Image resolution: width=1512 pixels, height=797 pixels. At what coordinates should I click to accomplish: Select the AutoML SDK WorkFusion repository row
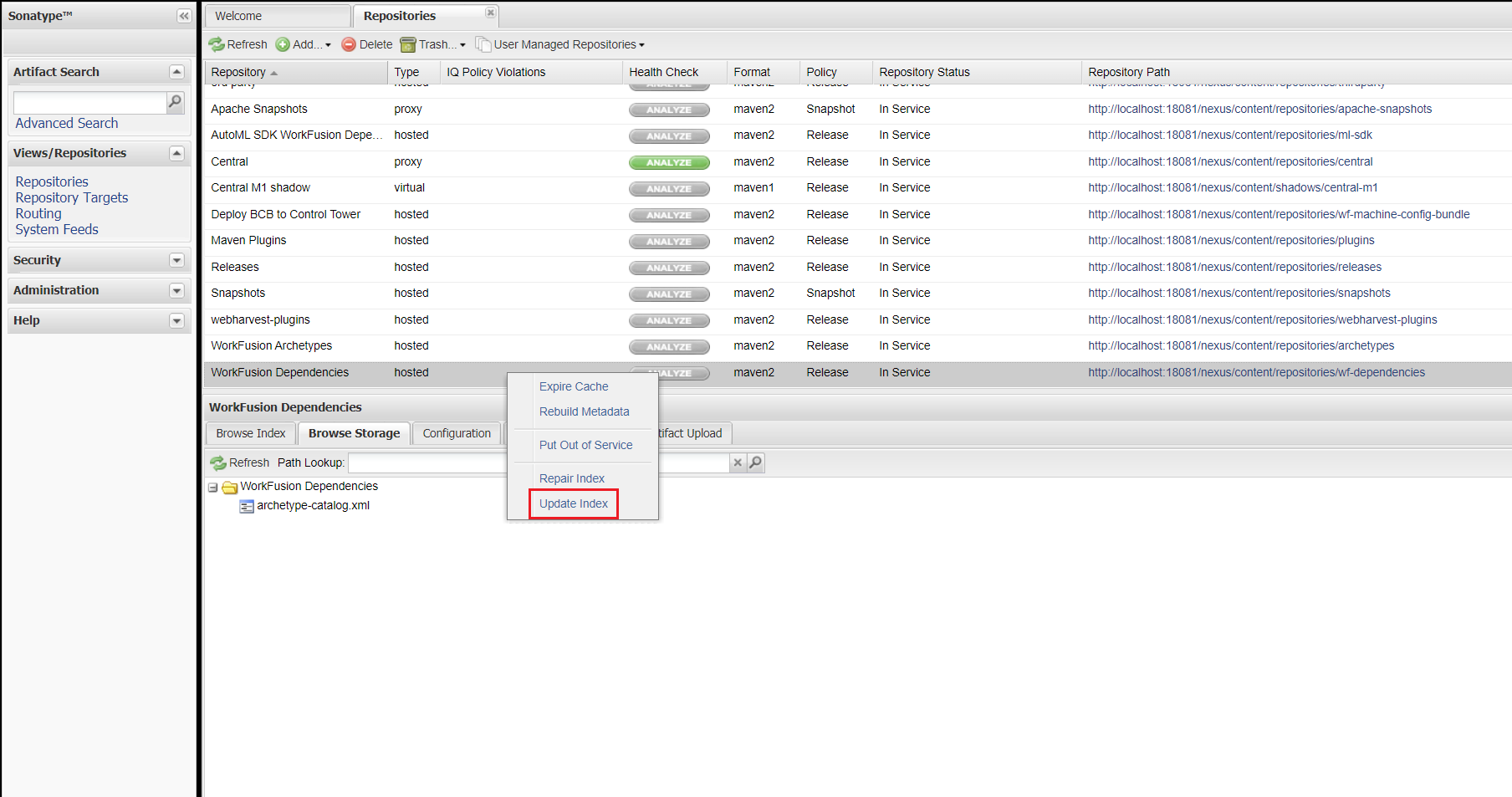(857, 135)
